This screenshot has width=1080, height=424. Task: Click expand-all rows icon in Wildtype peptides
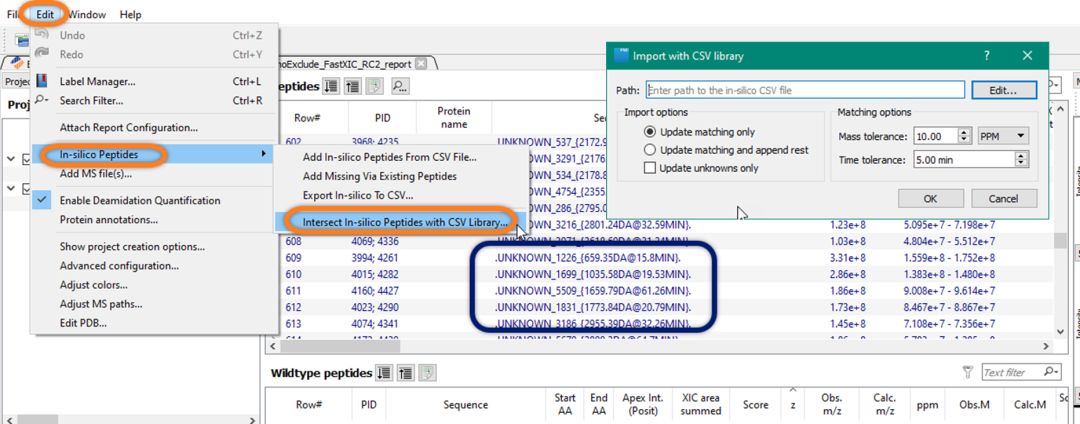pyautogui.click(x=386, y=373)
